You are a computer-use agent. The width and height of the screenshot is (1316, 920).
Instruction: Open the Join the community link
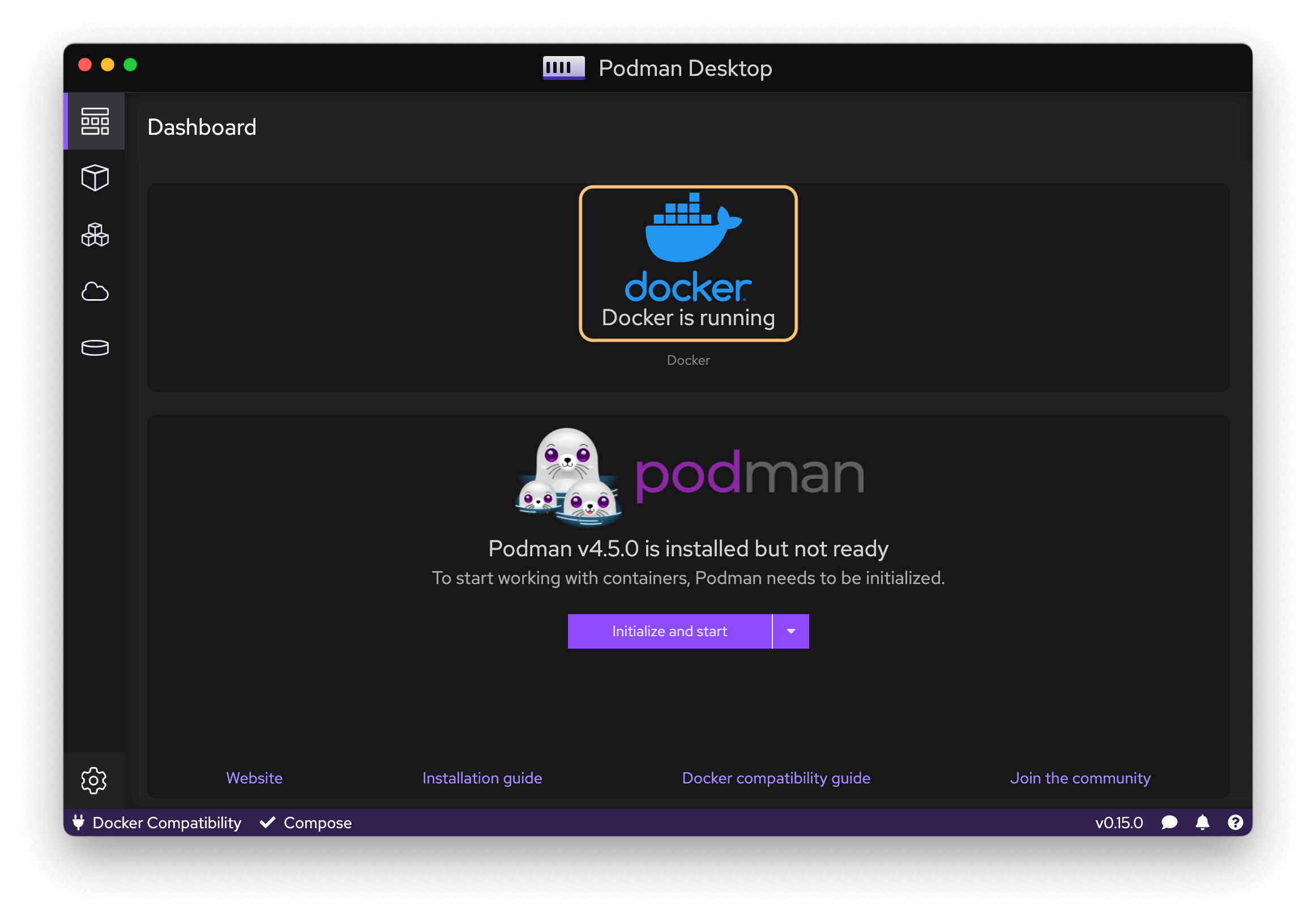pos(1080,778)
